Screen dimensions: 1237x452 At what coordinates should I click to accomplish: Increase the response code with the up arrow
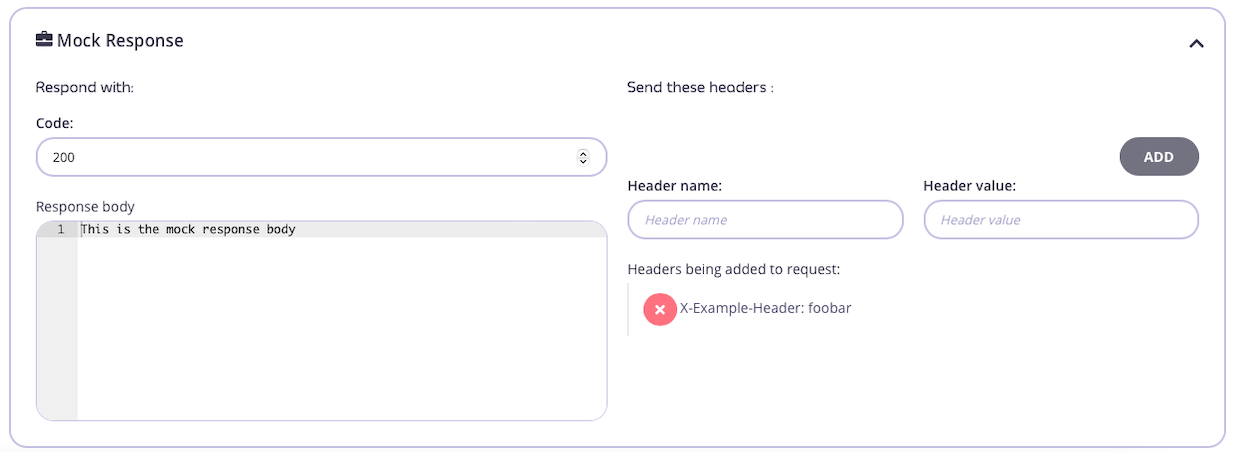[583, 153]
